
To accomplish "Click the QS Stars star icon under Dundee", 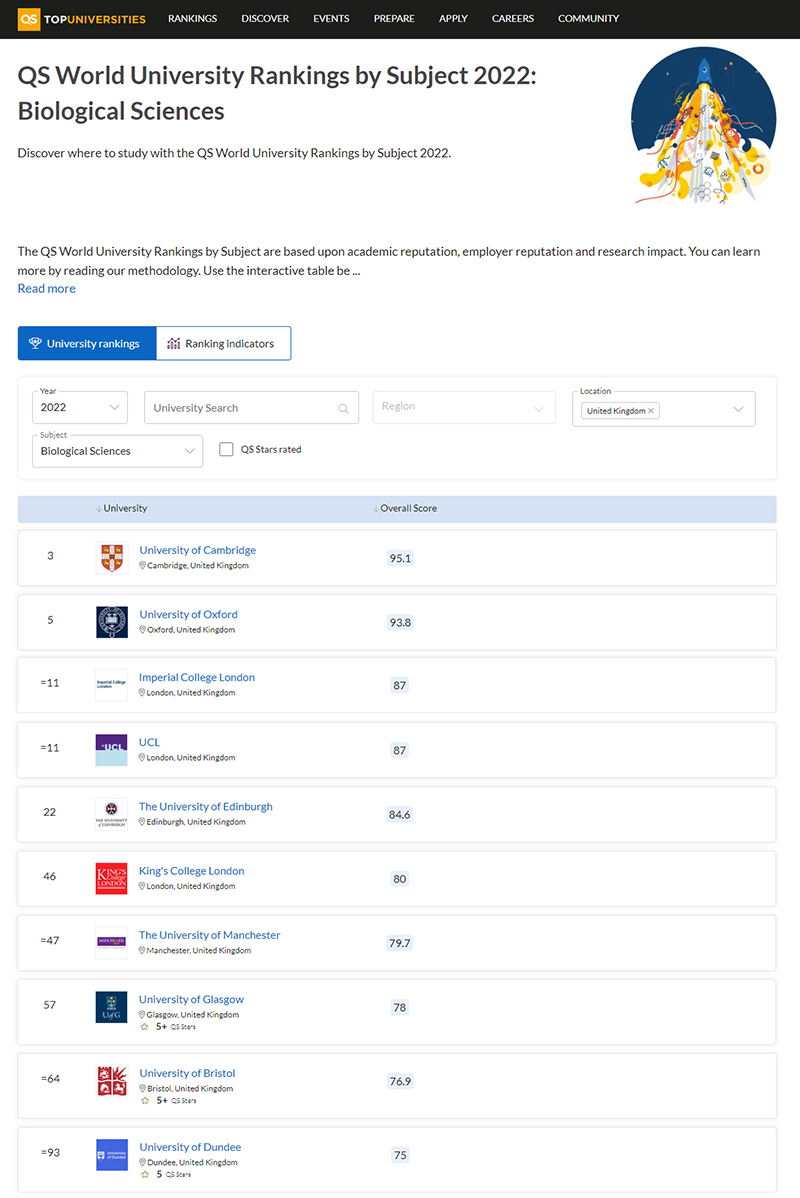I will click(x=144, y=1174).
